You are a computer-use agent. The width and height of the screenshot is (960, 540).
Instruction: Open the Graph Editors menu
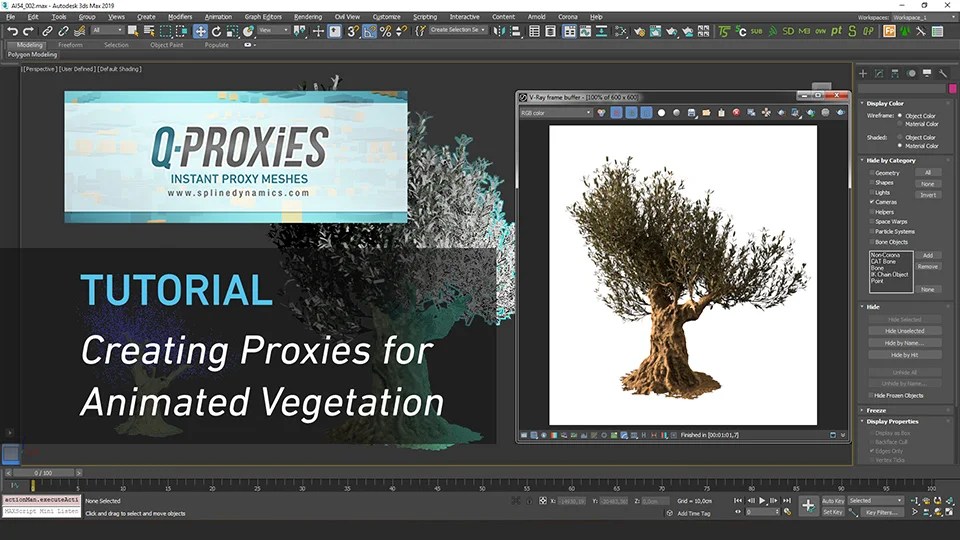click(x=263, y=17)
